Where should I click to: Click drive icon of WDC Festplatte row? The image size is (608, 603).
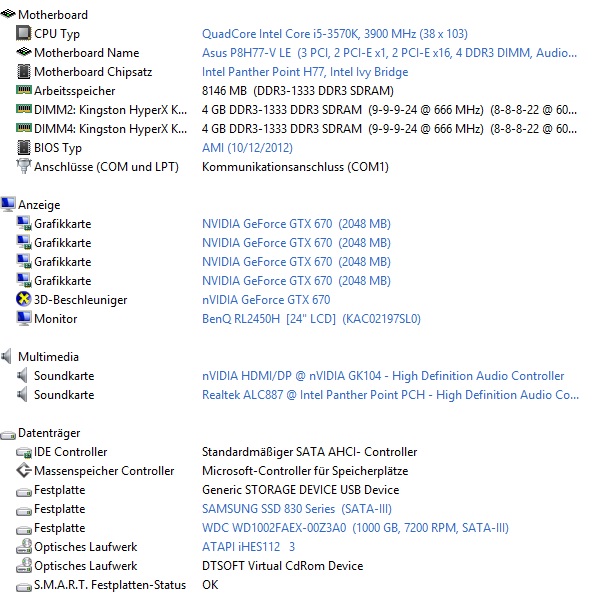click(x=24, y=530)
